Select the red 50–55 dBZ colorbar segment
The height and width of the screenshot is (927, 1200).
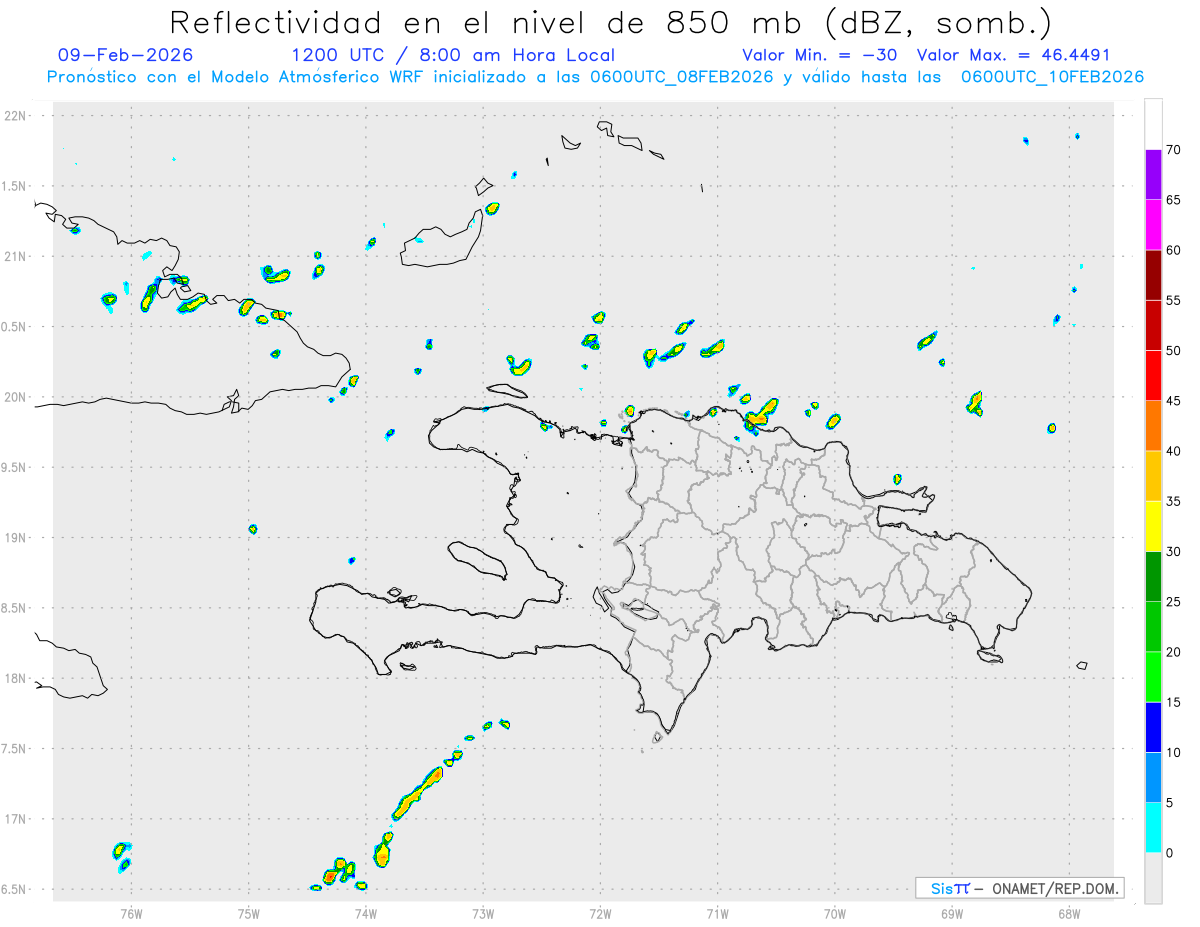1153,325
